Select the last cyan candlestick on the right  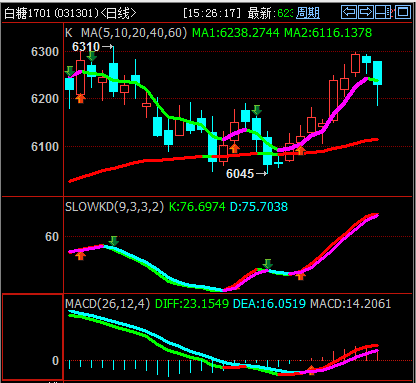pos(377,73)
